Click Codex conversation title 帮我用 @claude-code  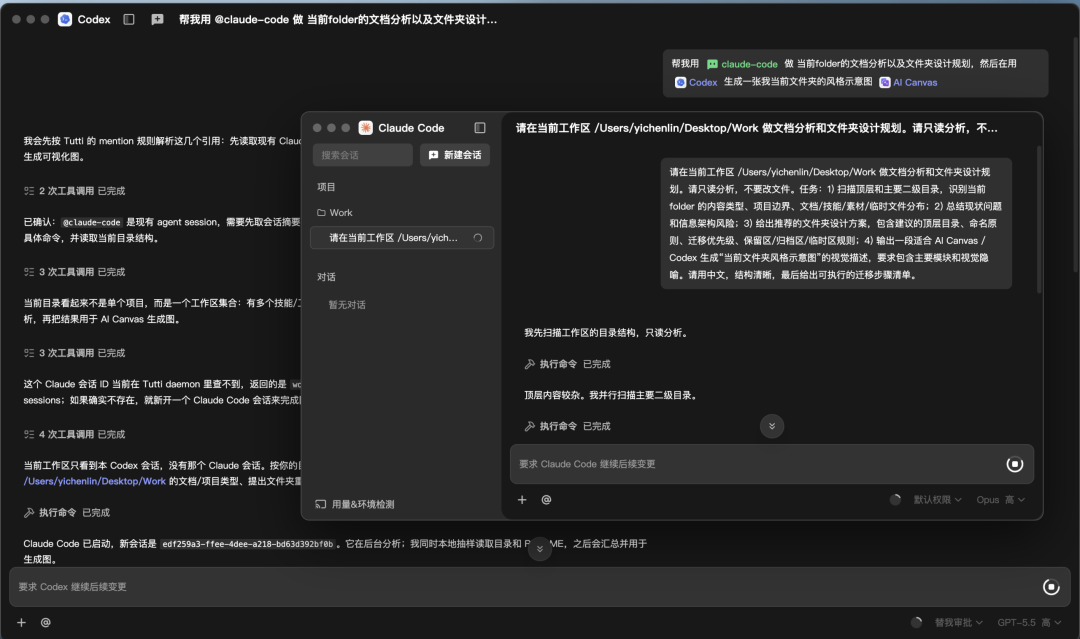tap(338, 19)
